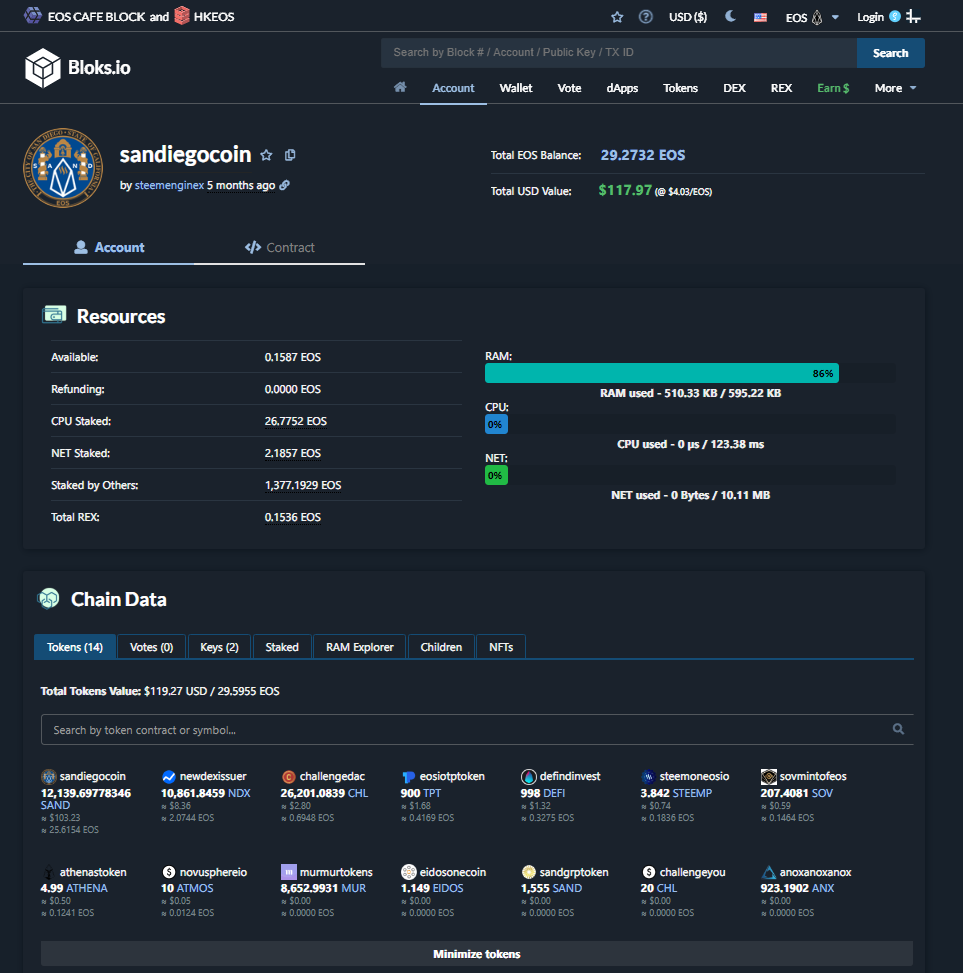Image resolution: width=963 pixels, height=973 pixels.
Task: Switch to the Contract sub-tab
Action: click(279, 248)
